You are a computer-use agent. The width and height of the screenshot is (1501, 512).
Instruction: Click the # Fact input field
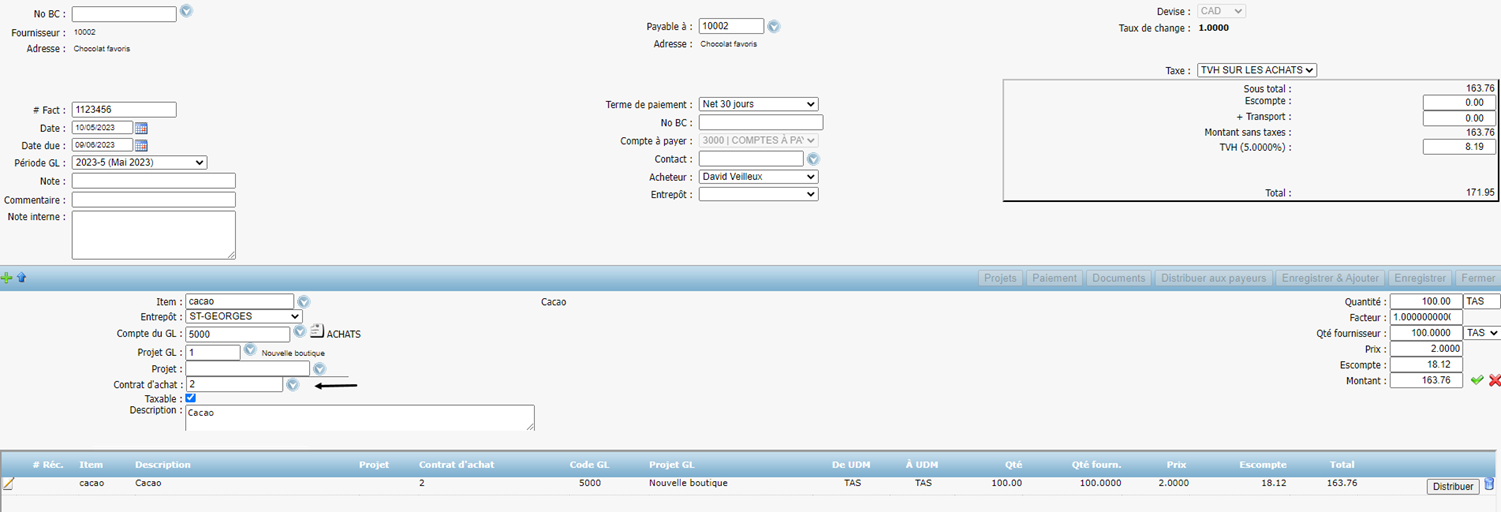pyautogui.click(x=124, y=110)
